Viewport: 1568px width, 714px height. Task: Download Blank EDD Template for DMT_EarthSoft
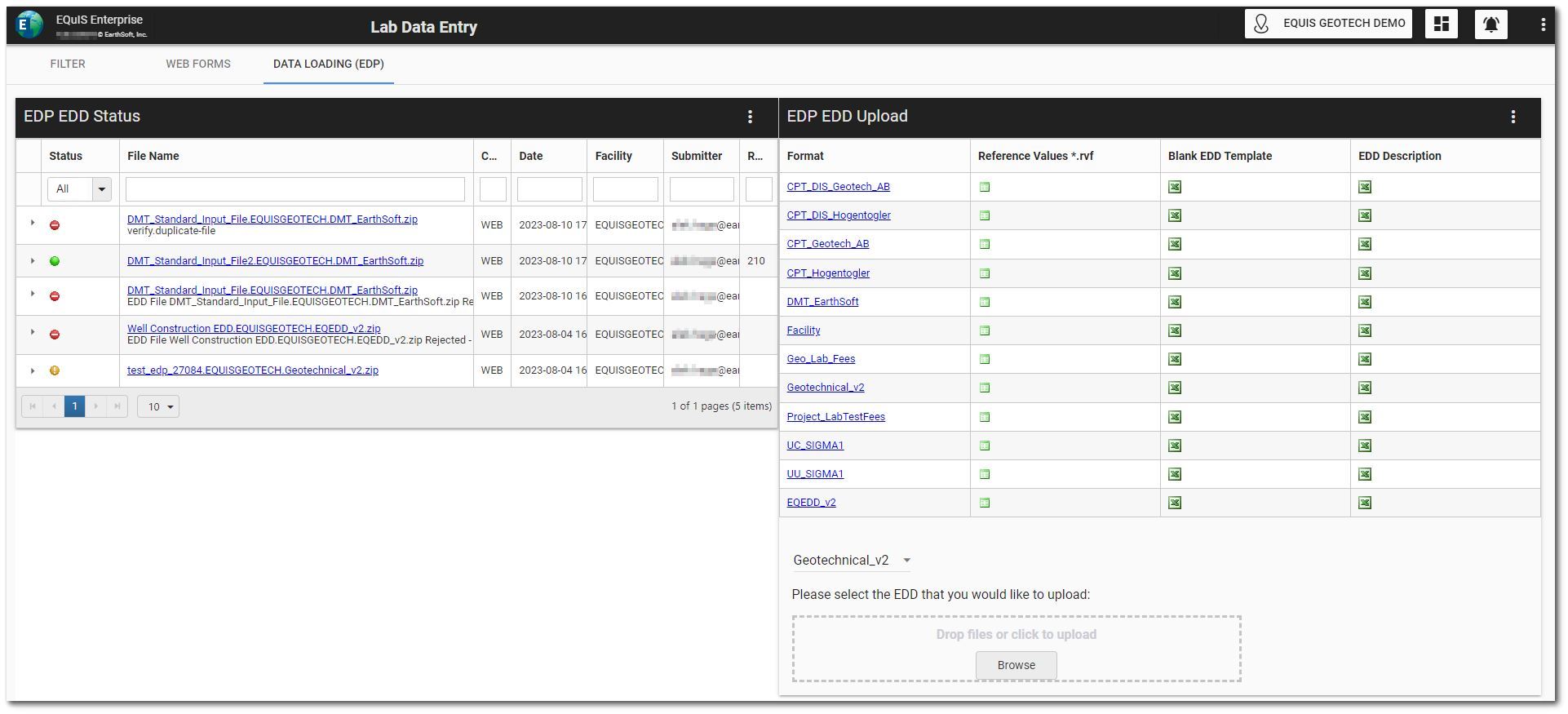click(x=1175, y=302)
